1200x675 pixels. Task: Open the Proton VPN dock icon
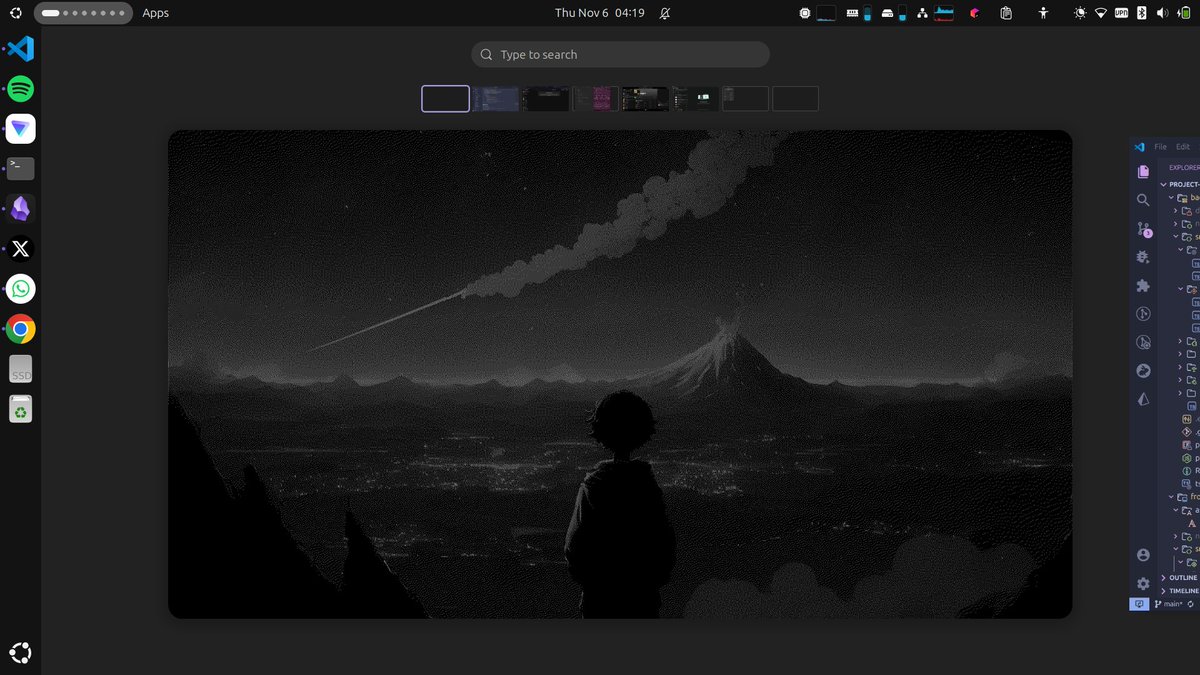tap(20, 128)
